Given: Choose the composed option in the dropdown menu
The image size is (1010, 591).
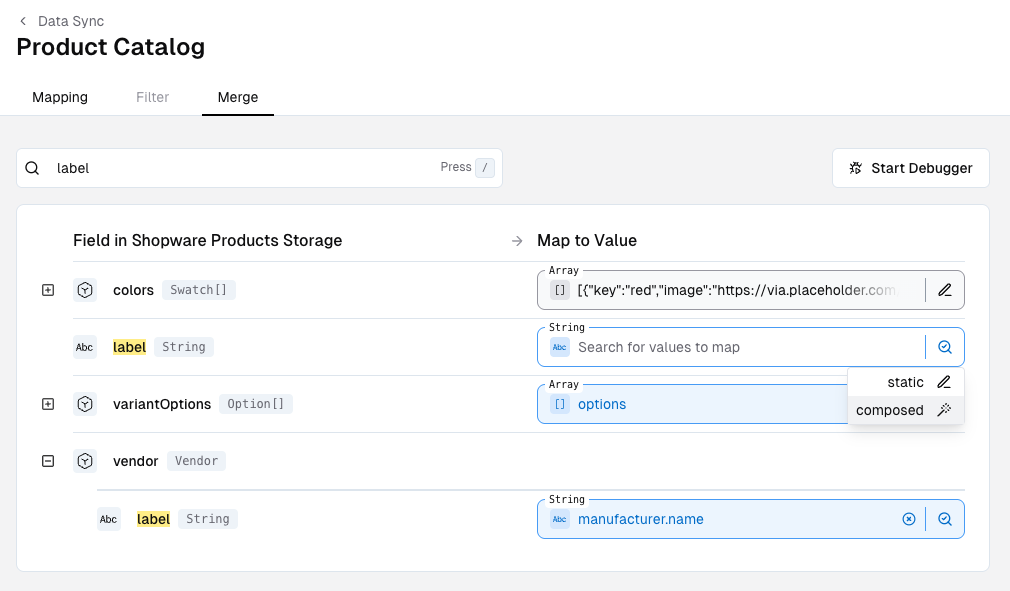Looking at the screenshot, I should (x=890, y=410).
